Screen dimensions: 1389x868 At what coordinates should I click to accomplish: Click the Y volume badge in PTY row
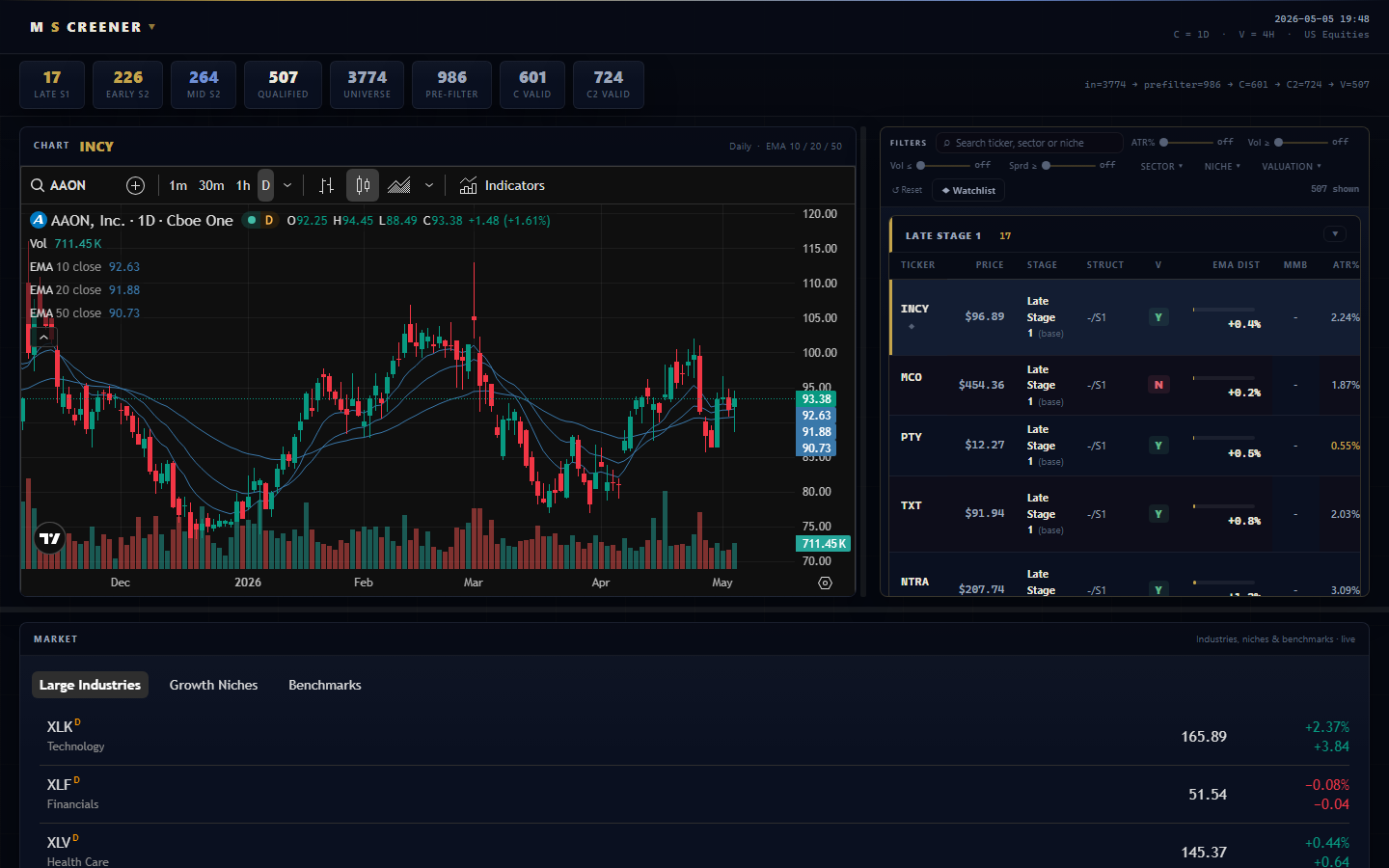pyautogui.click(x=1158, y=446)
